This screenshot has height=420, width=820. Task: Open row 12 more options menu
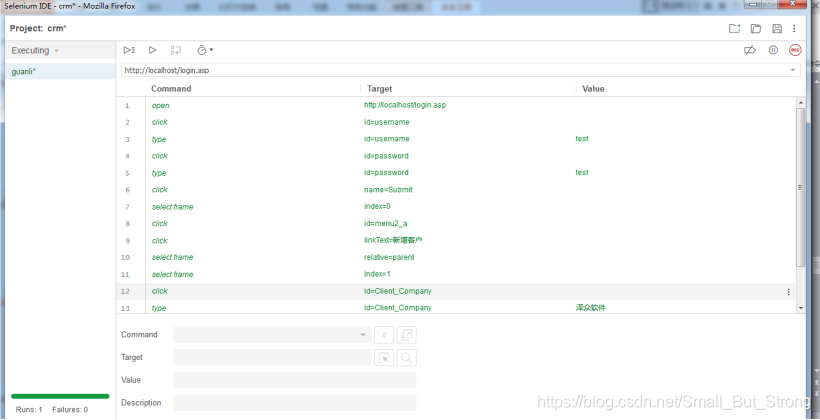(789, 292)
